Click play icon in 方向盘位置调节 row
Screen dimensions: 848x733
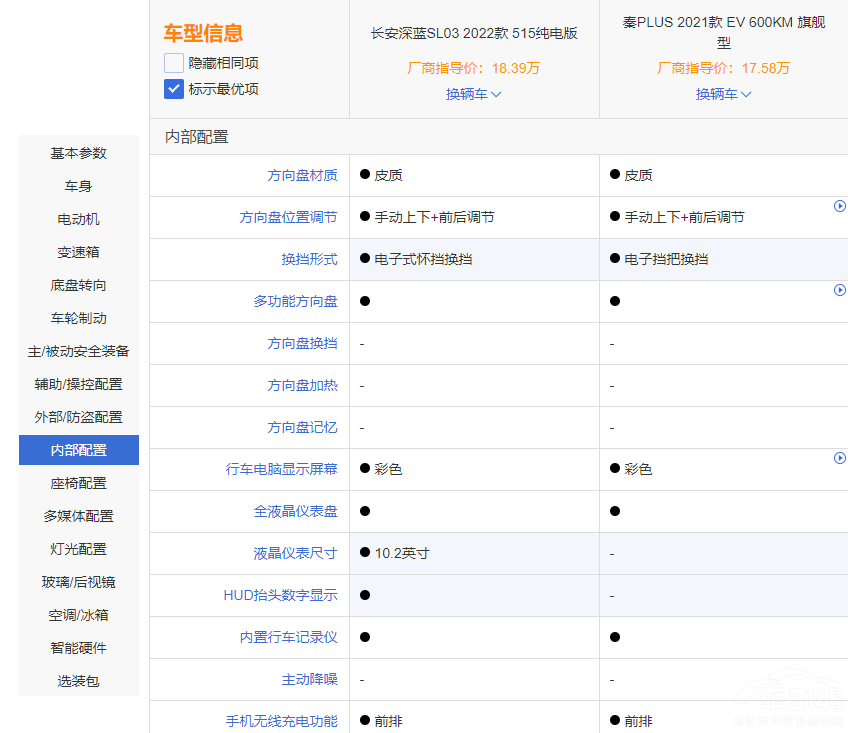pos(840,206)
